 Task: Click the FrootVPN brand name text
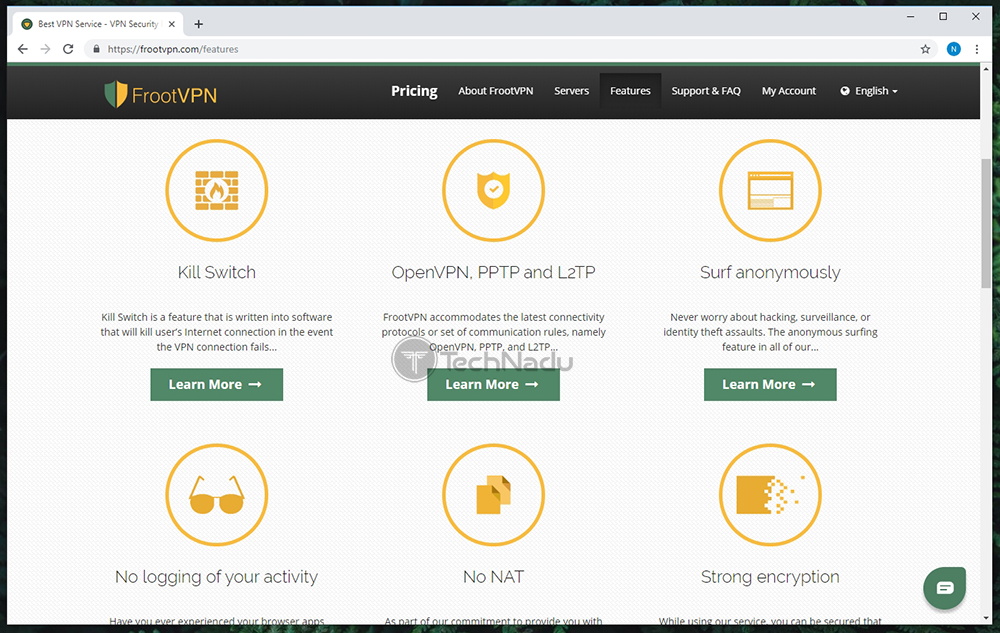pos(174,96)
